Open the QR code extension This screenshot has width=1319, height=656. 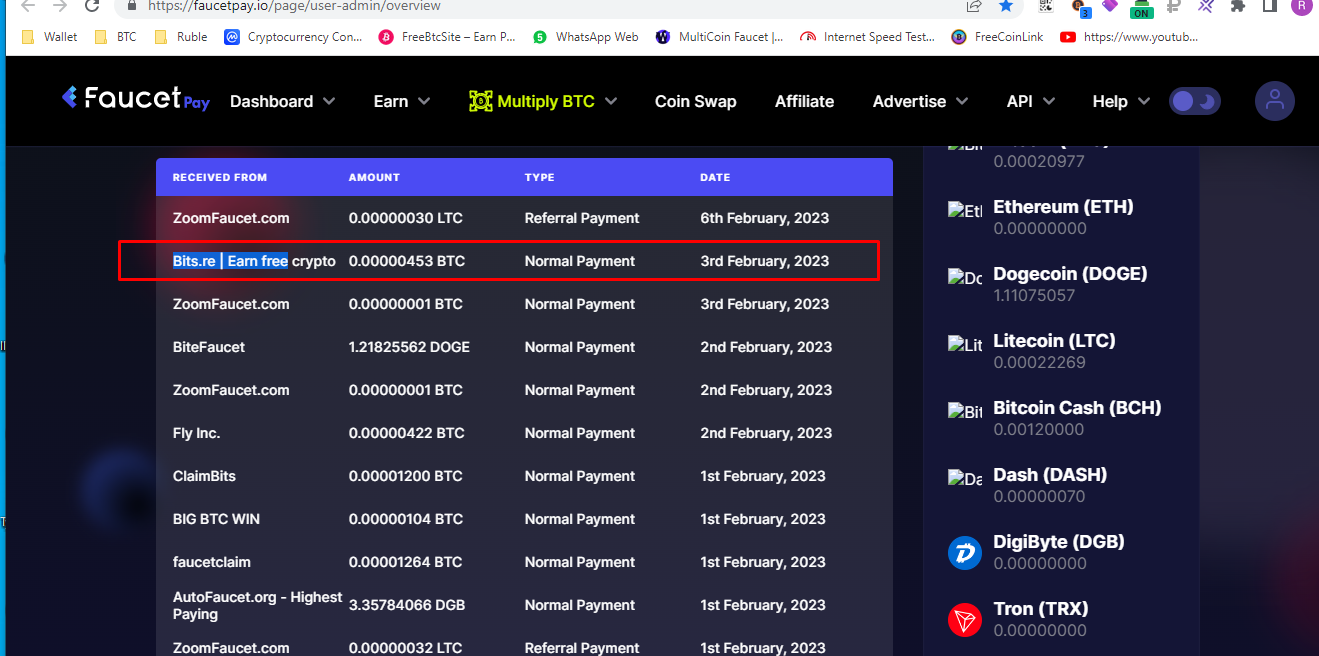point(1046,6)
